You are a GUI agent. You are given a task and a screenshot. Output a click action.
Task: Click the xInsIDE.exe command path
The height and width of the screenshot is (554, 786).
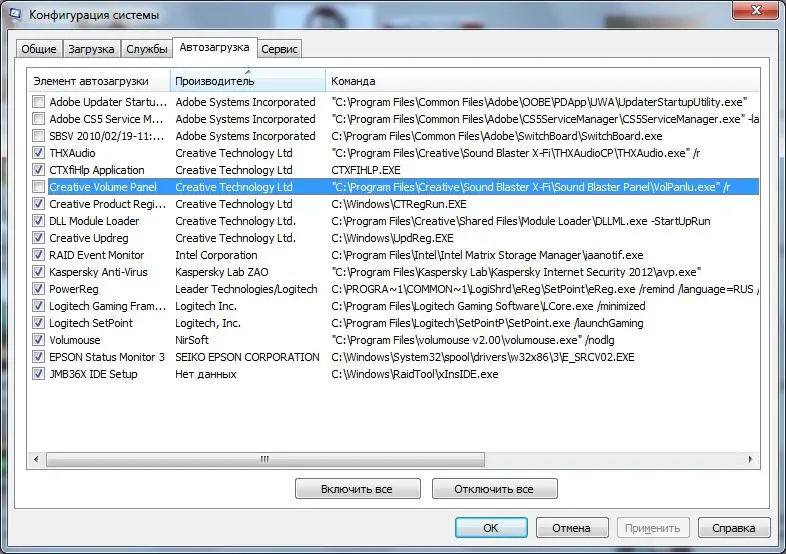[x=415, y=374]
